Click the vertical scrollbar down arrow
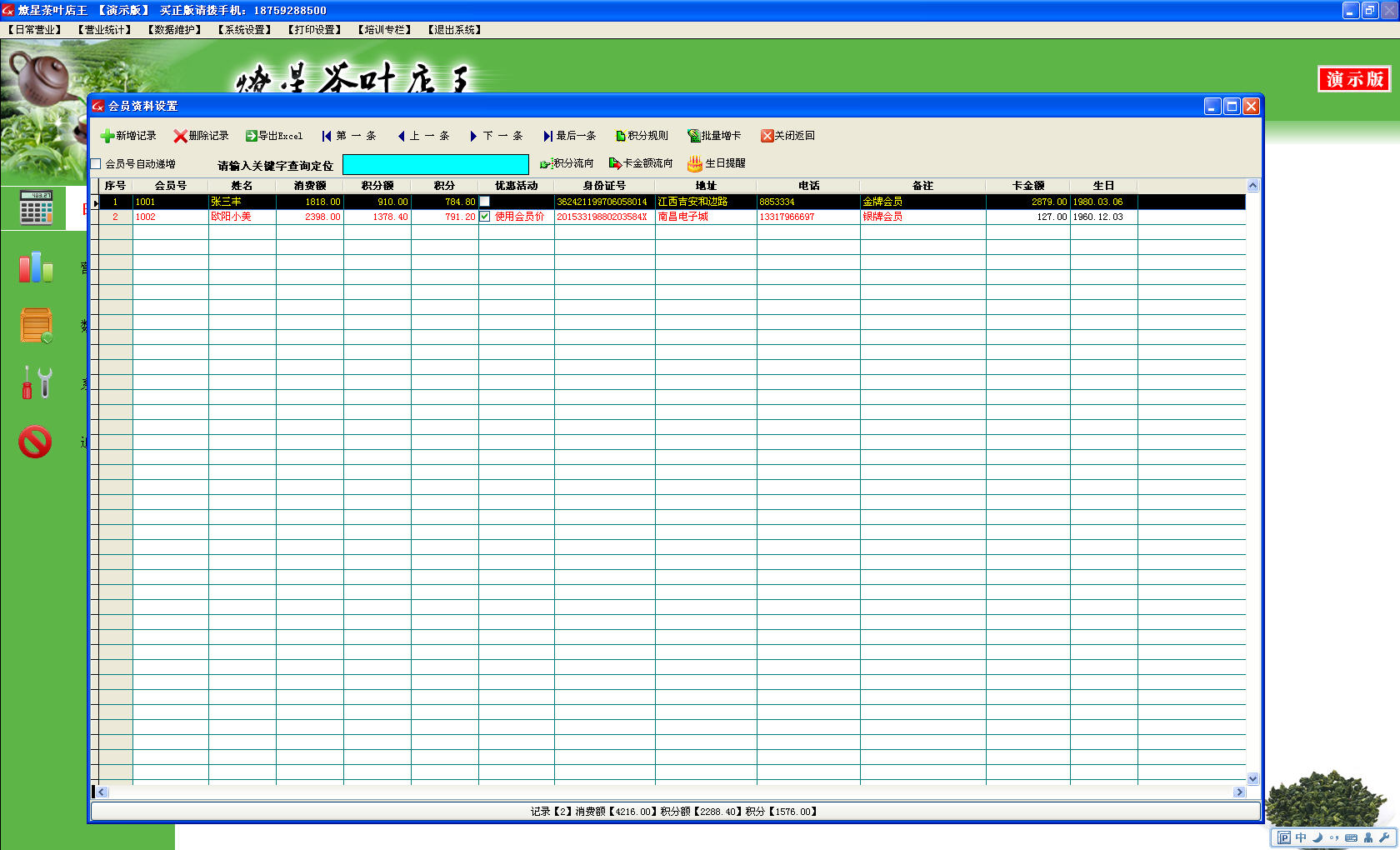The image size is (1400, 850). (1252, 778)
